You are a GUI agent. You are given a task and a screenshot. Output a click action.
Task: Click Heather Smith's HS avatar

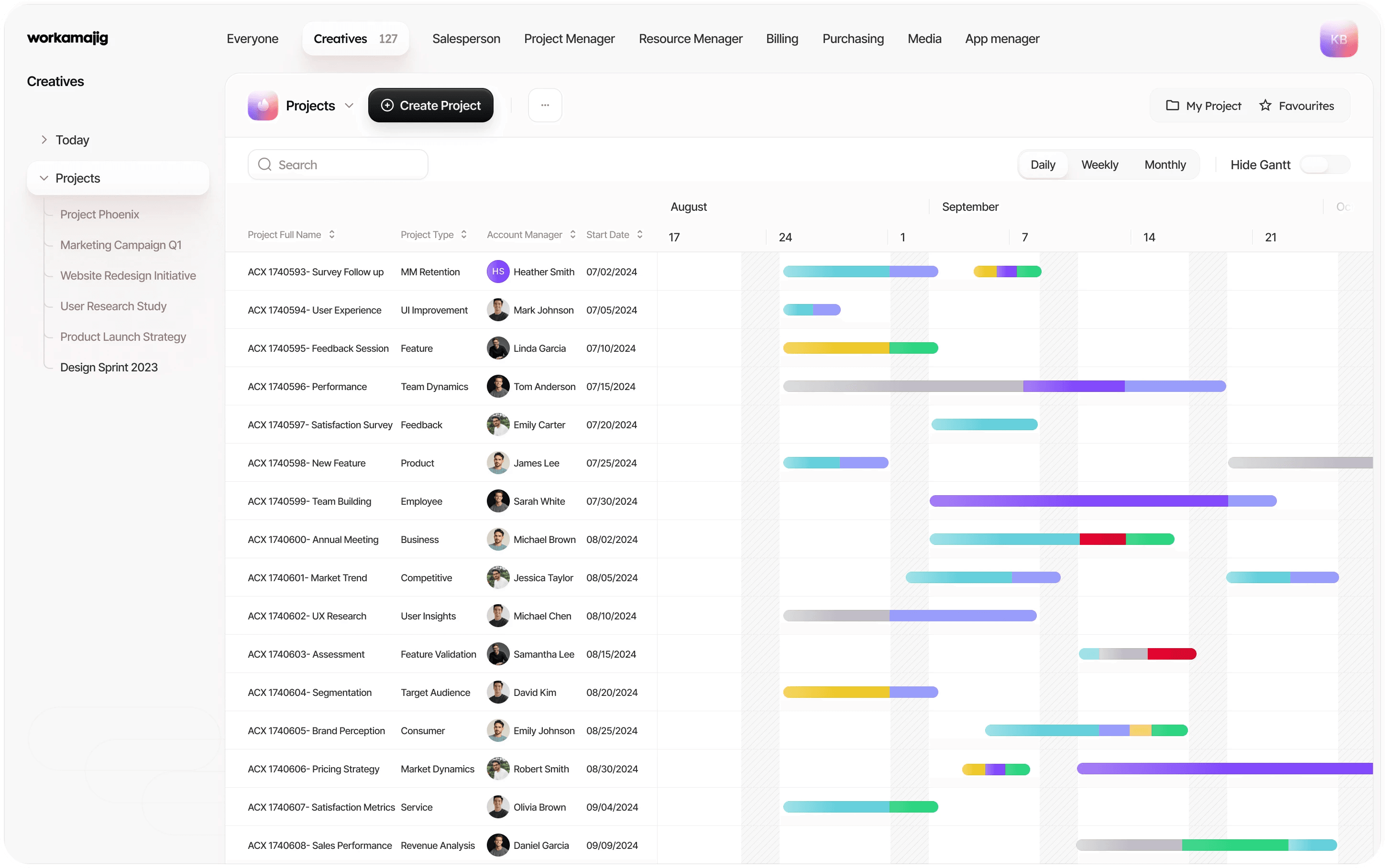pos(498,271)
